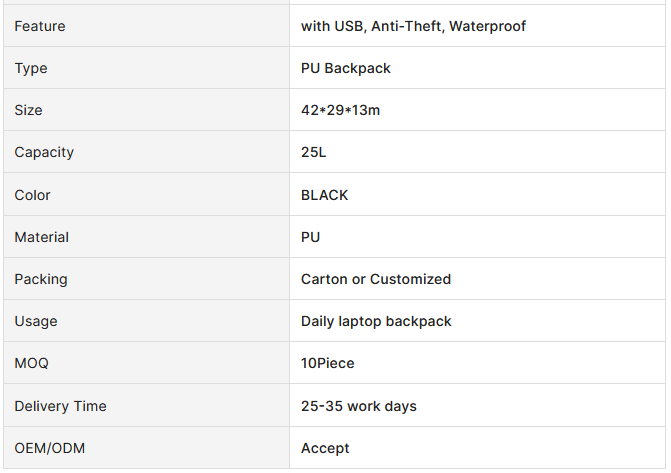Click the Accept value for OEM/ODM
671x473 pixels.
click(325, 448)
